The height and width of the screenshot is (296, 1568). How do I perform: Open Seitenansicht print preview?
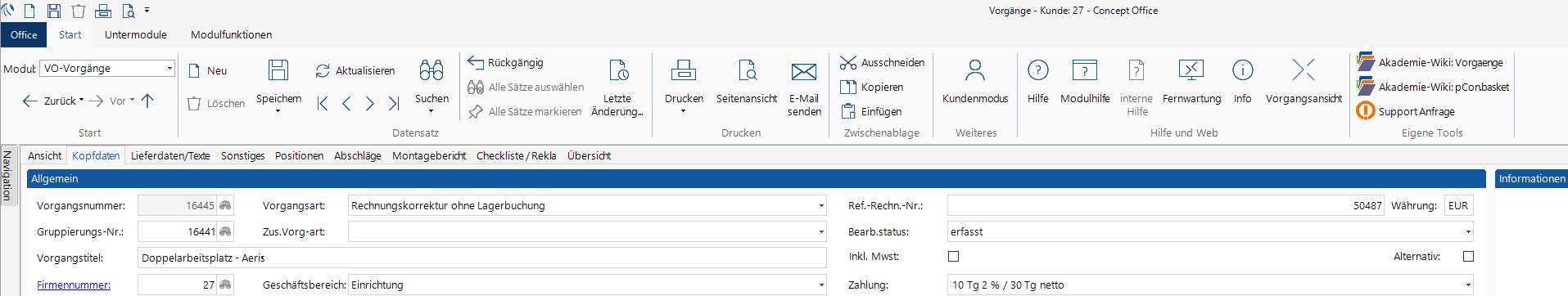747,71
